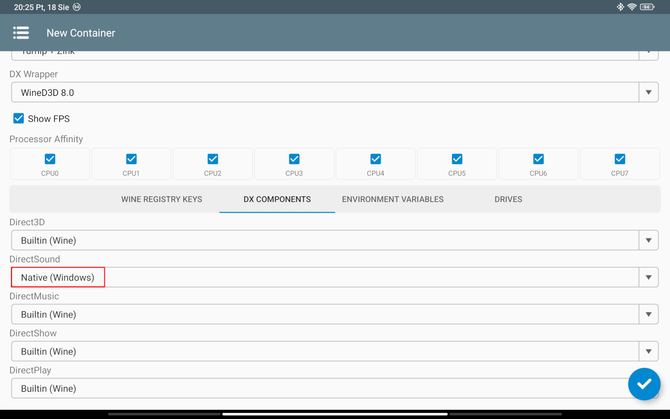This screenshot has width=670, height=419.
Task: Open DirectSound Native (Windows) dropdown
Action: point(335,277)
